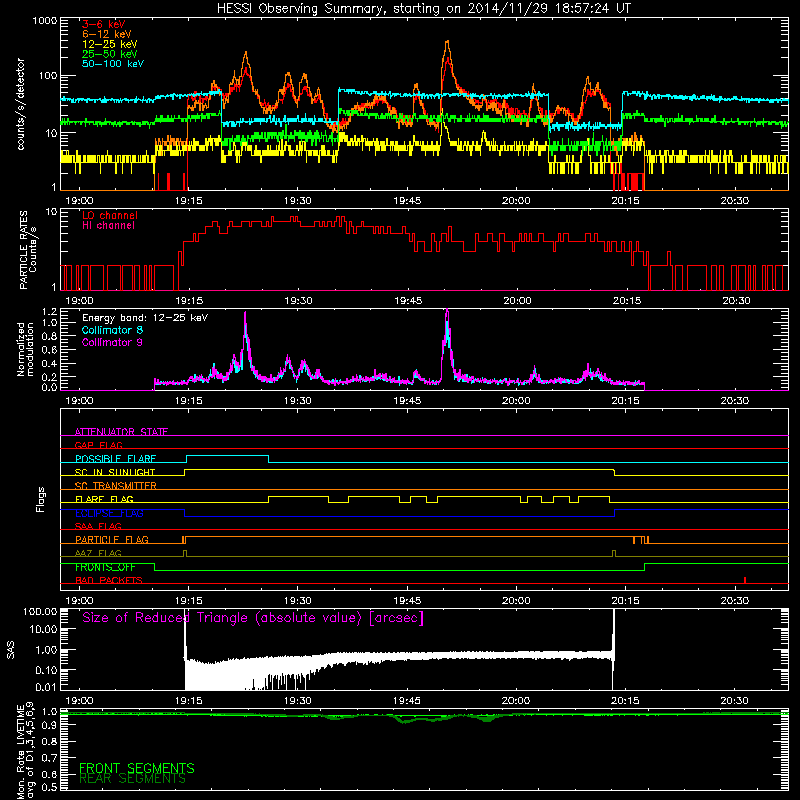Click the LO channel legend label

pyautogui.click(x=109, y=215)
